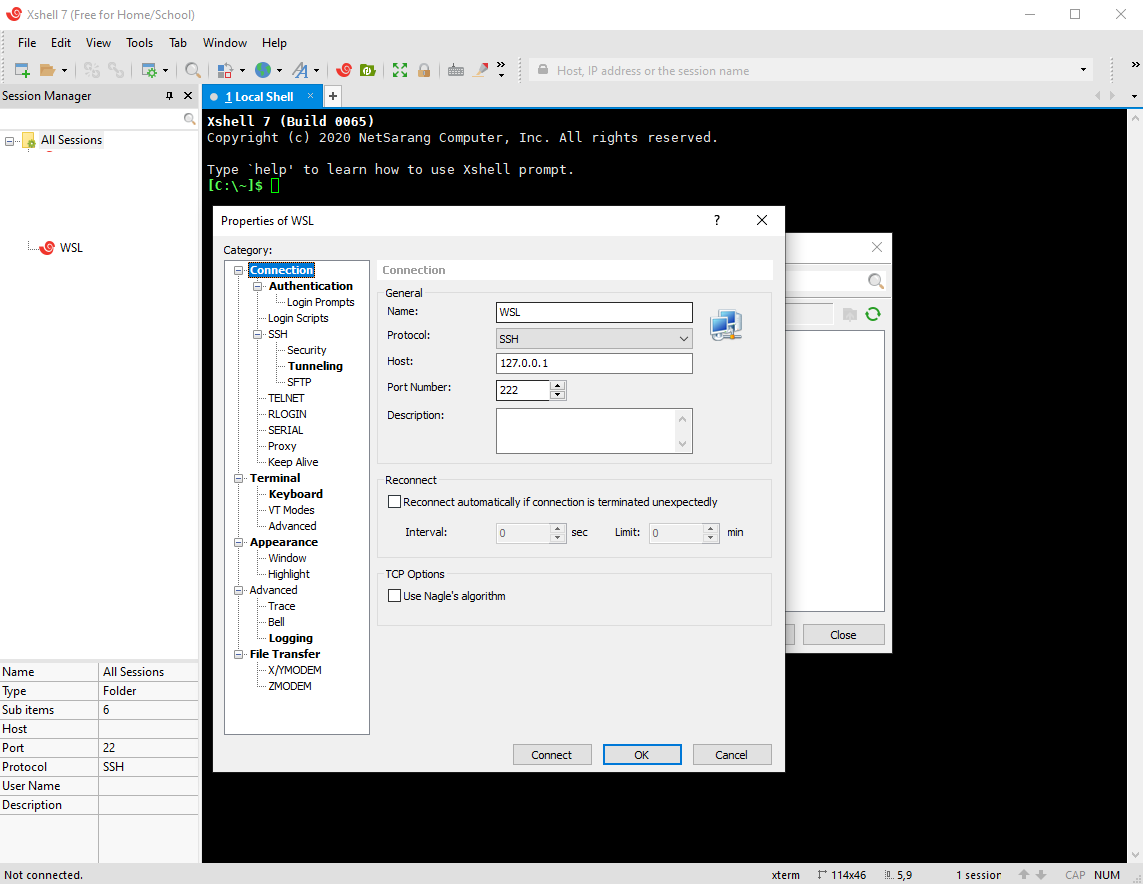Switch to the 1 Local Shell tab

point(259,97)
